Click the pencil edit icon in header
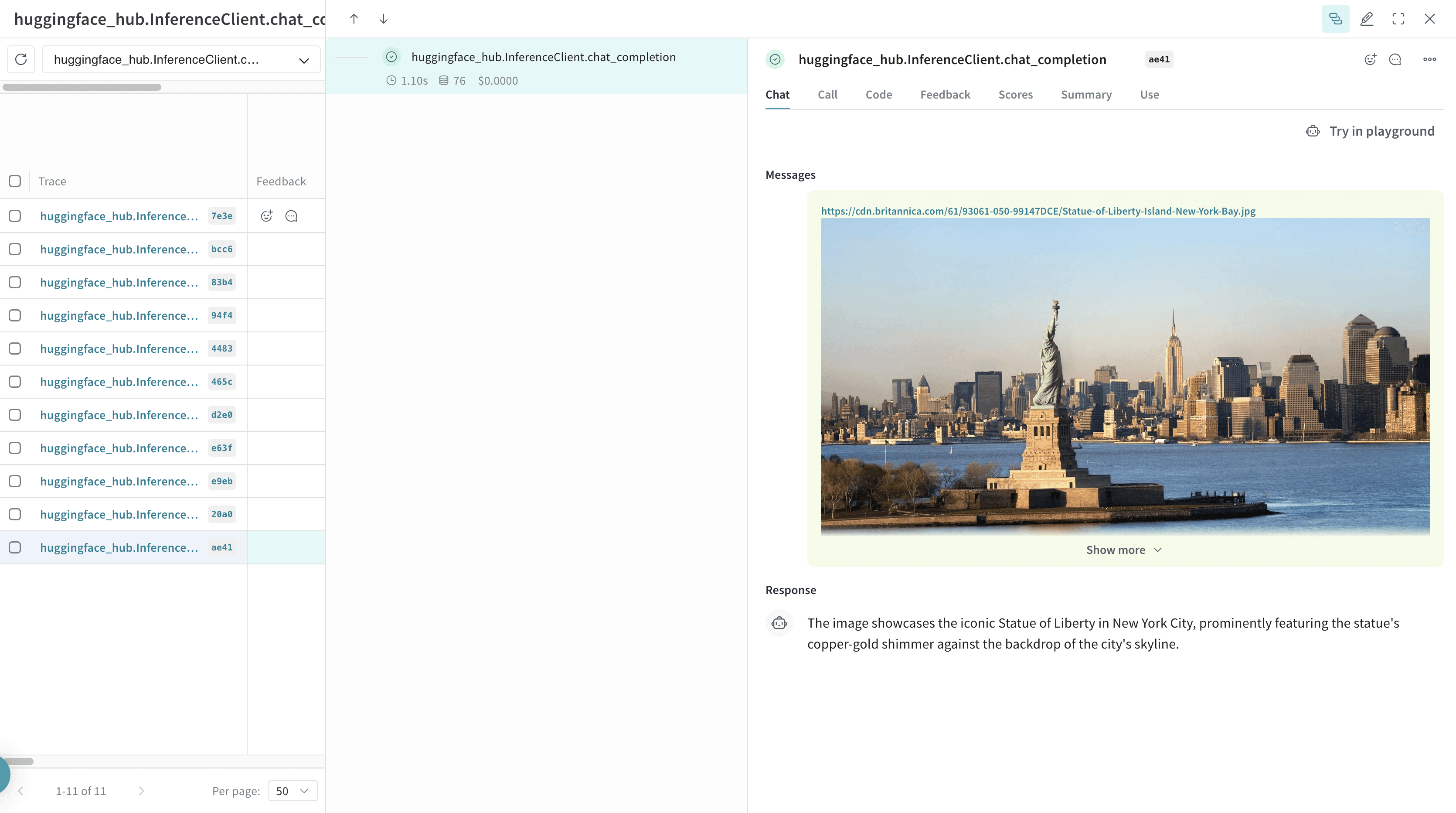Image resolution: width=1456 pixels, height=813 pixels. click(1367, 19)
